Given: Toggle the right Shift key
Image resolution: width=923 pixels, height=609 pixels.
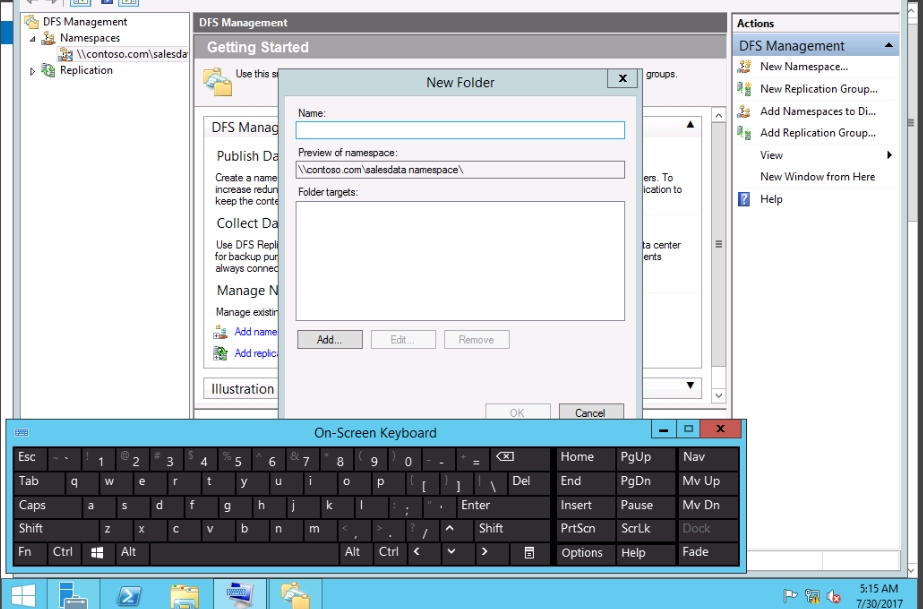Looking at the screenshot, I should click(x=512, y=528).
